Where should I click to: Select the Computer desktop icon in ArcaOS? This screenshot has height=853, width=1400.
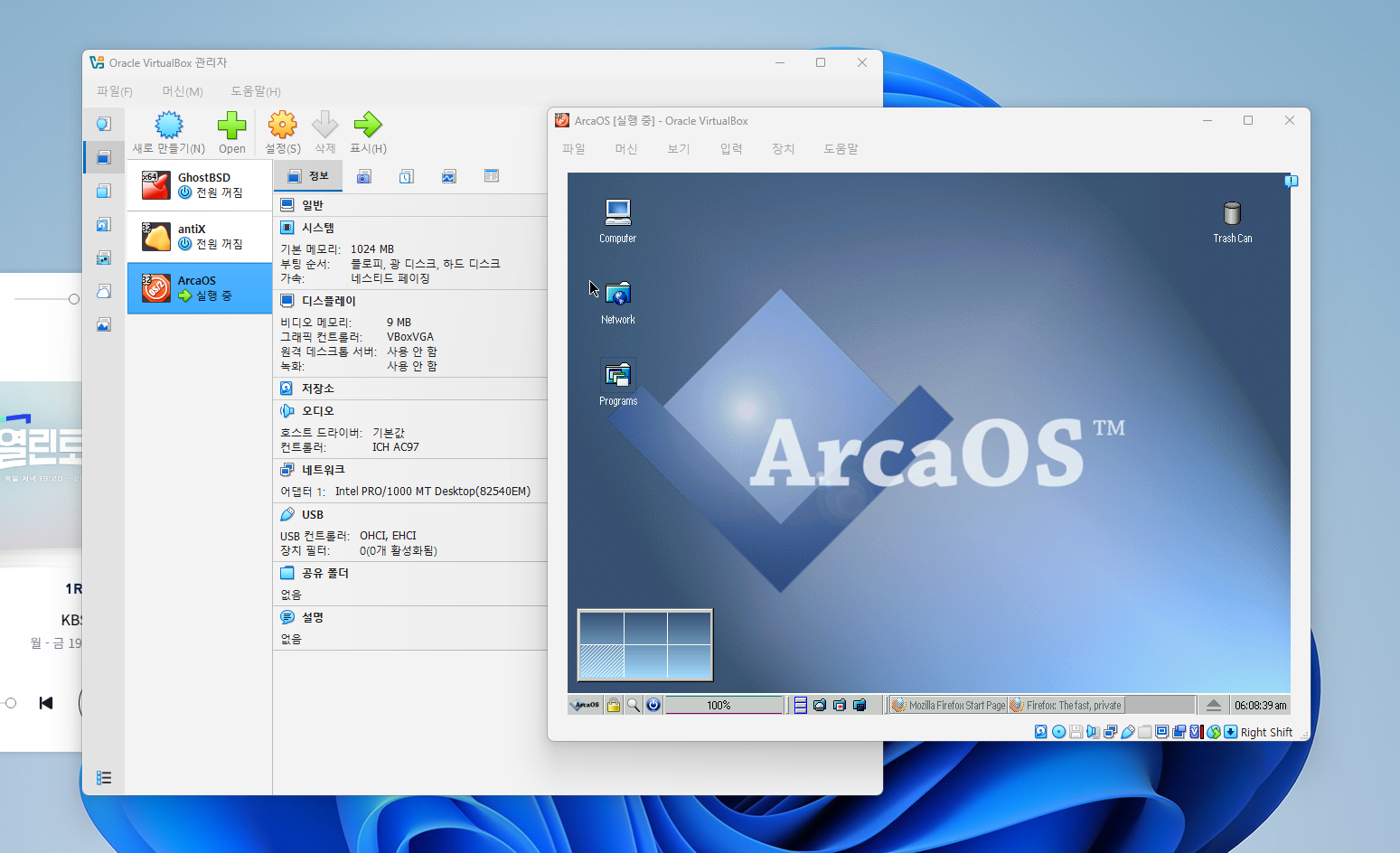pos(618,221)
